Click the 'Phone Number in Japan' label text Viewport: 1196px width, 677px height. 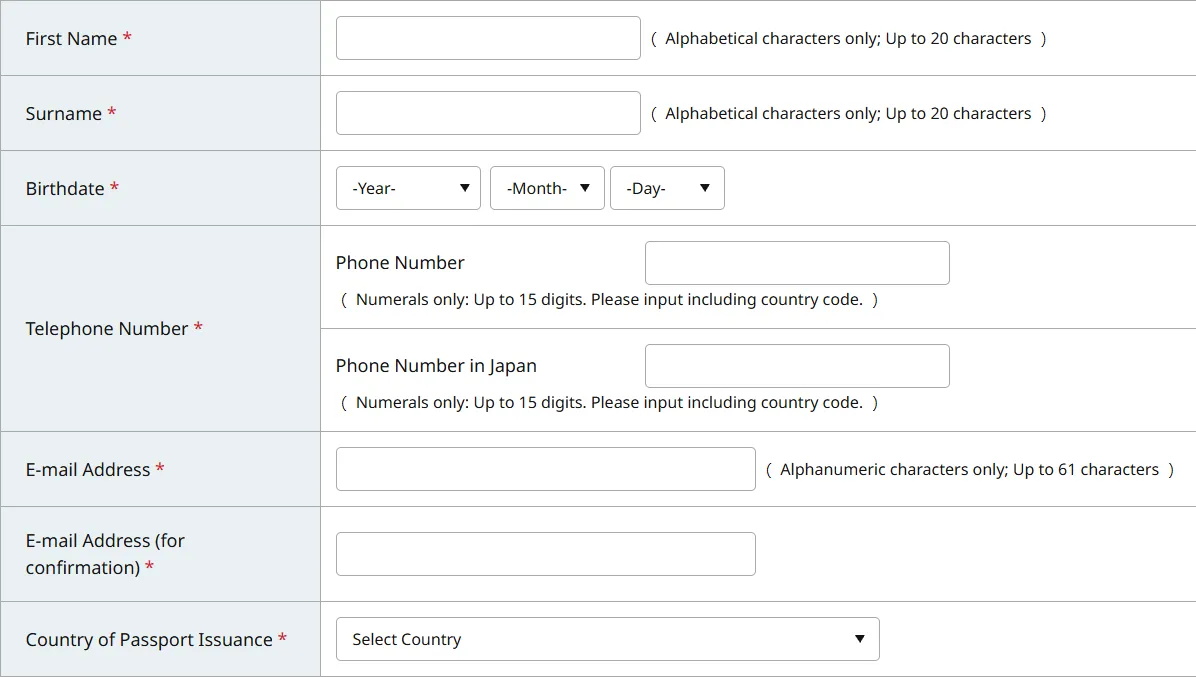pyautogui.click(x=436, y=366)
